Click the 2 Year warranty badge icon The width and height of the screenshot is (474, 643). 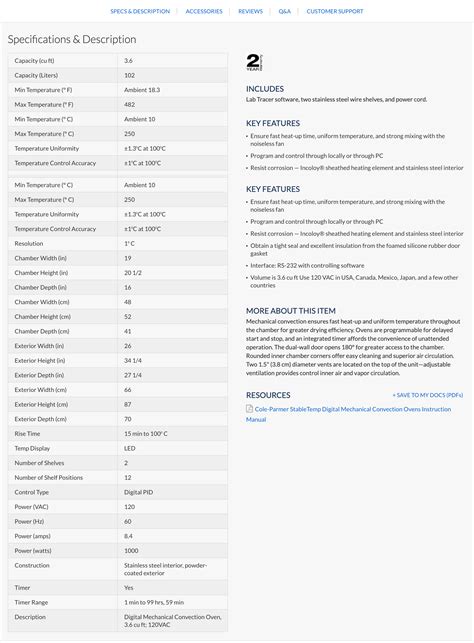point(254,62)
